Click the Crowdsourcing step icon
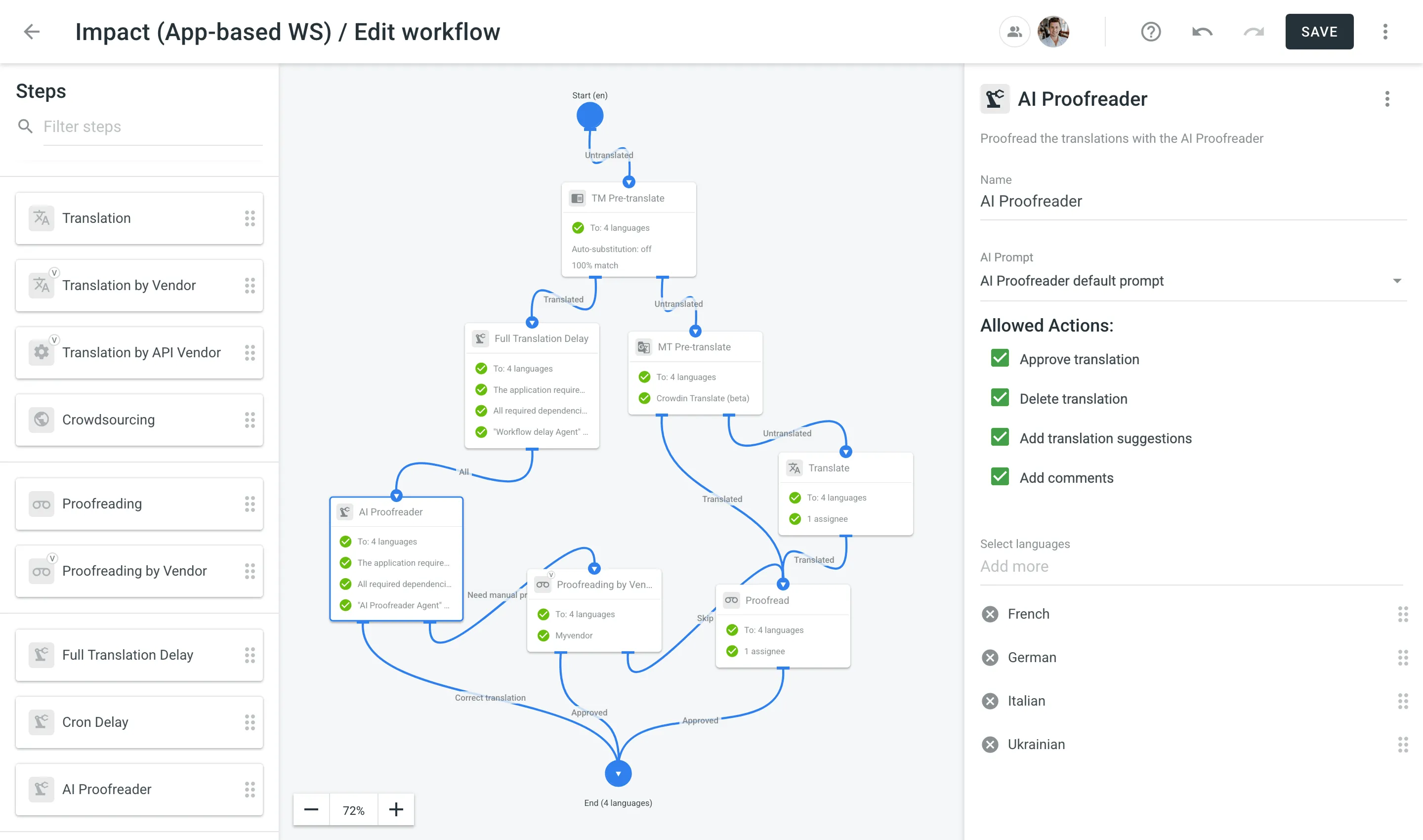This screenshot has height=840, width=1423. (41, 419)
